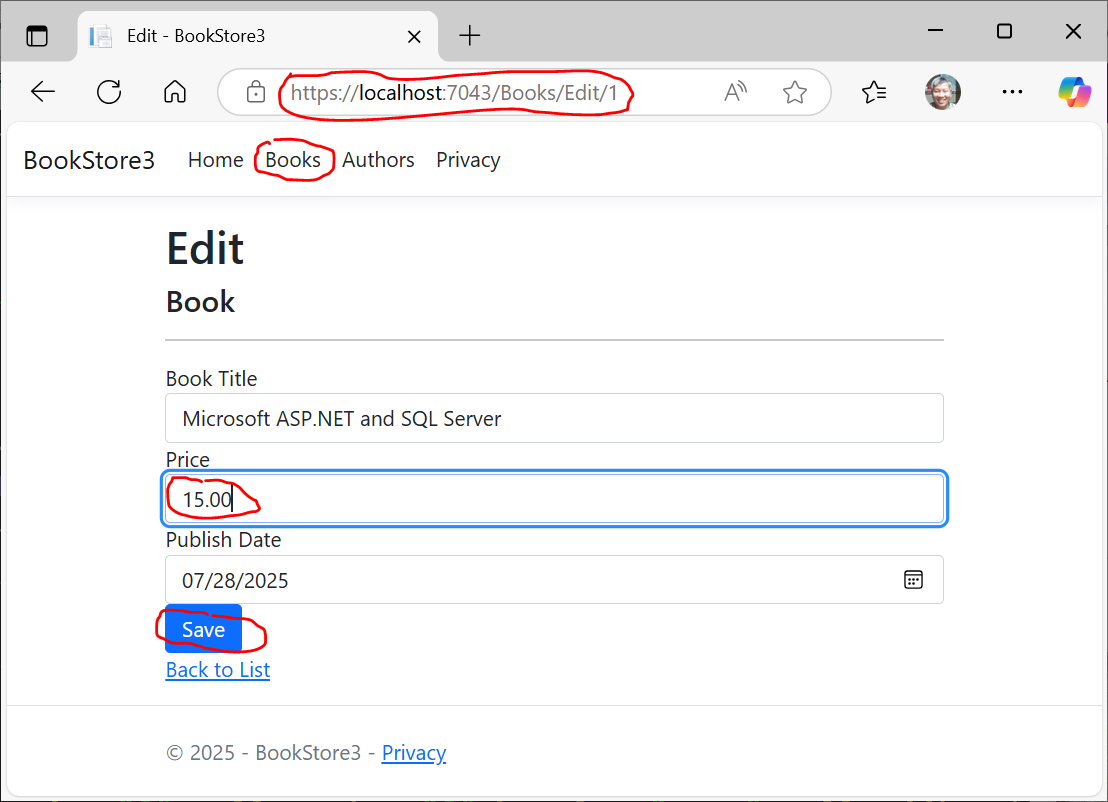The image size is (1108, 802).
Task: Open the Books nav item
Action: (293, 160)
